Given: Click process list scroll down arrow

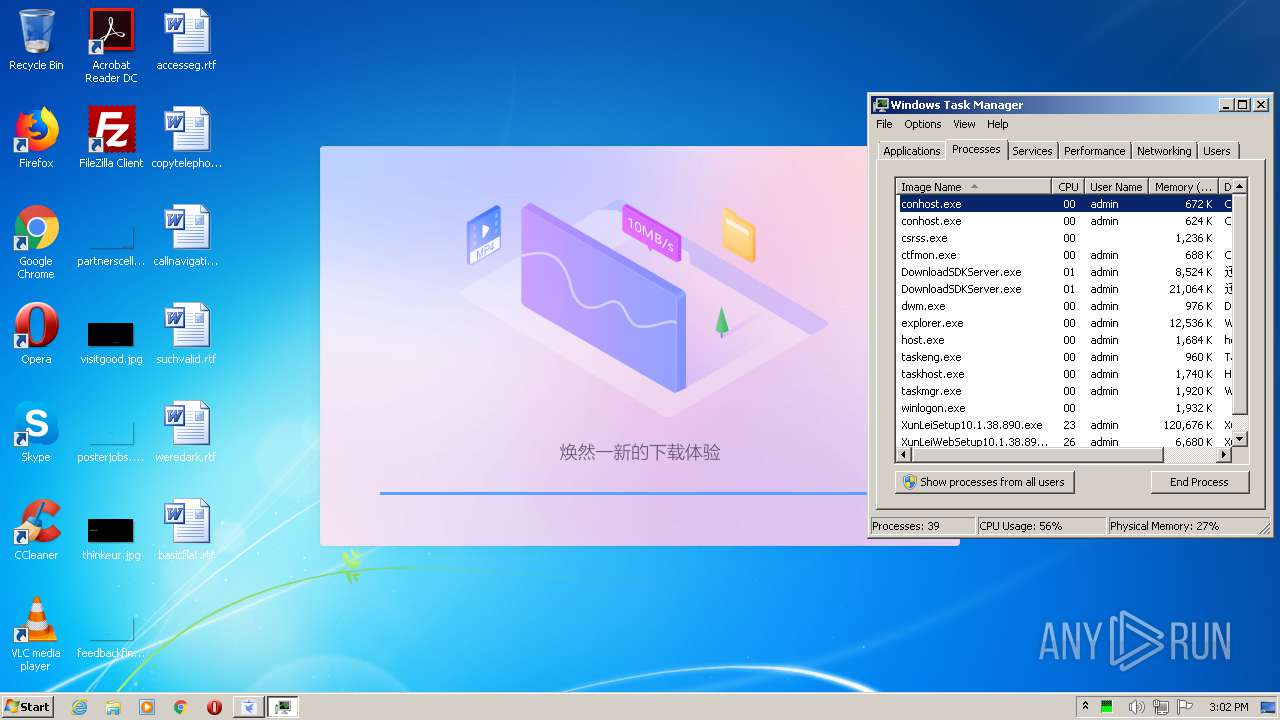Looking at the screenshot, I should 1239,439.
